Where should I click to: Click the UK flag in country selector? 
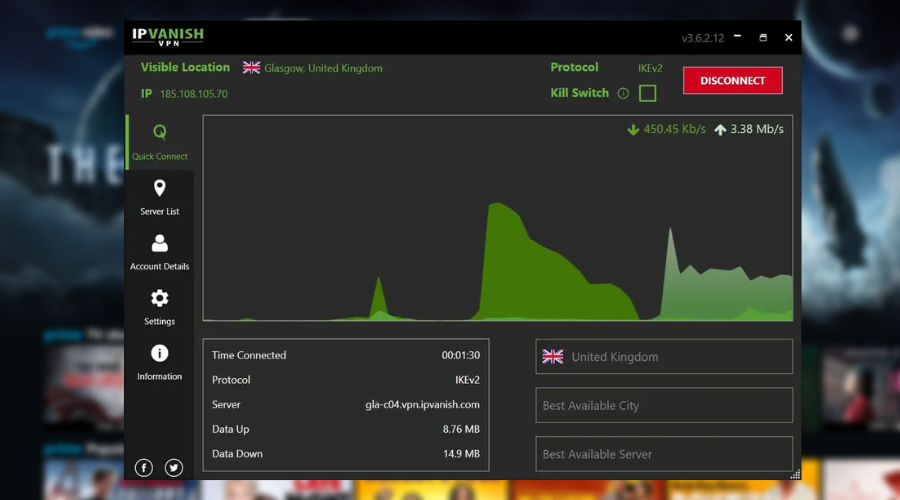pos(553,356)
